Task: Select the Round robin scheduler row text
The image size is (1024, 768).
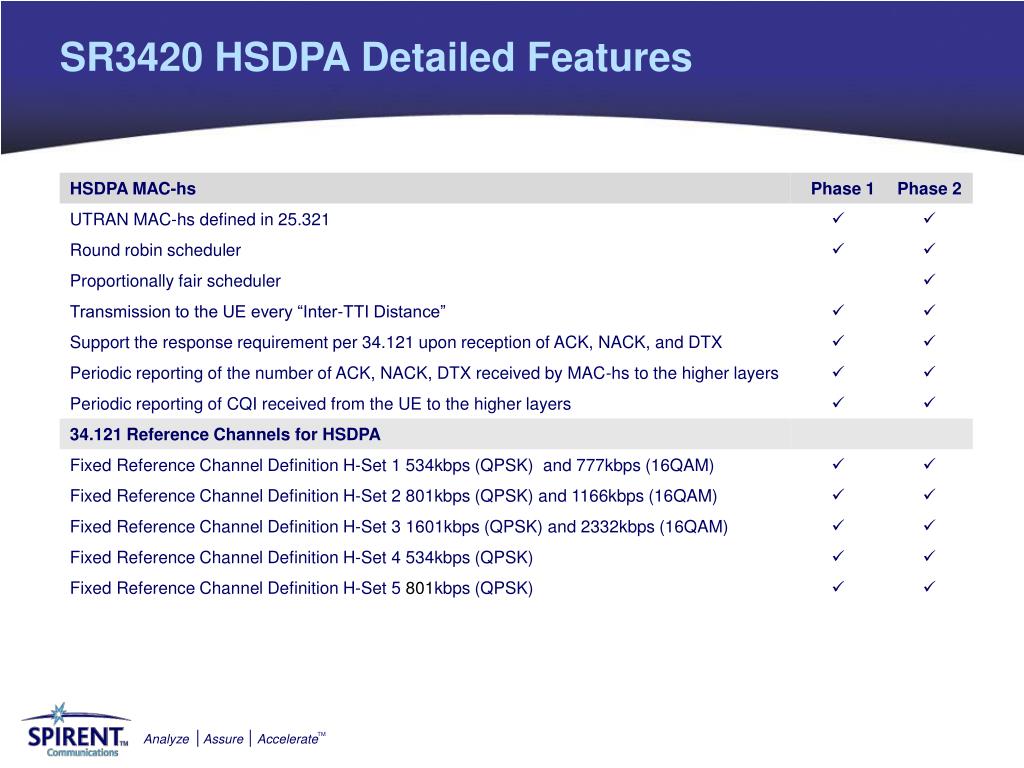Action: pos(155,250)
